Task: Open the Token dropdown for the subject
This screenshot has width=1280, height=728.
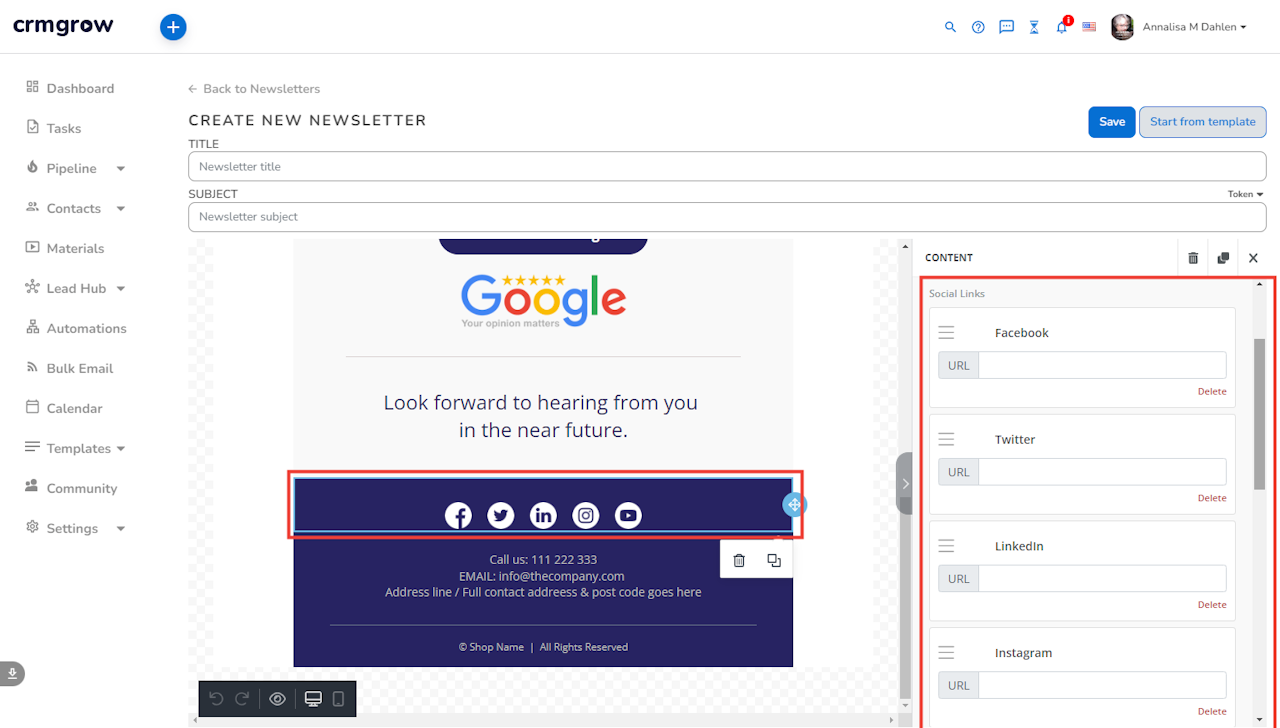Action: coord(1245,194)
